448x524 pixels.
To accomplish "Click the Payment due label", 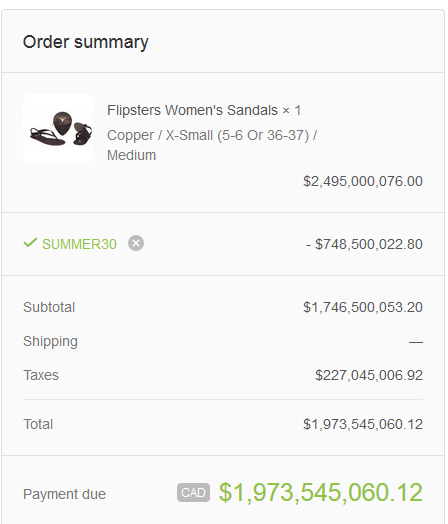I will pos(64,494).
